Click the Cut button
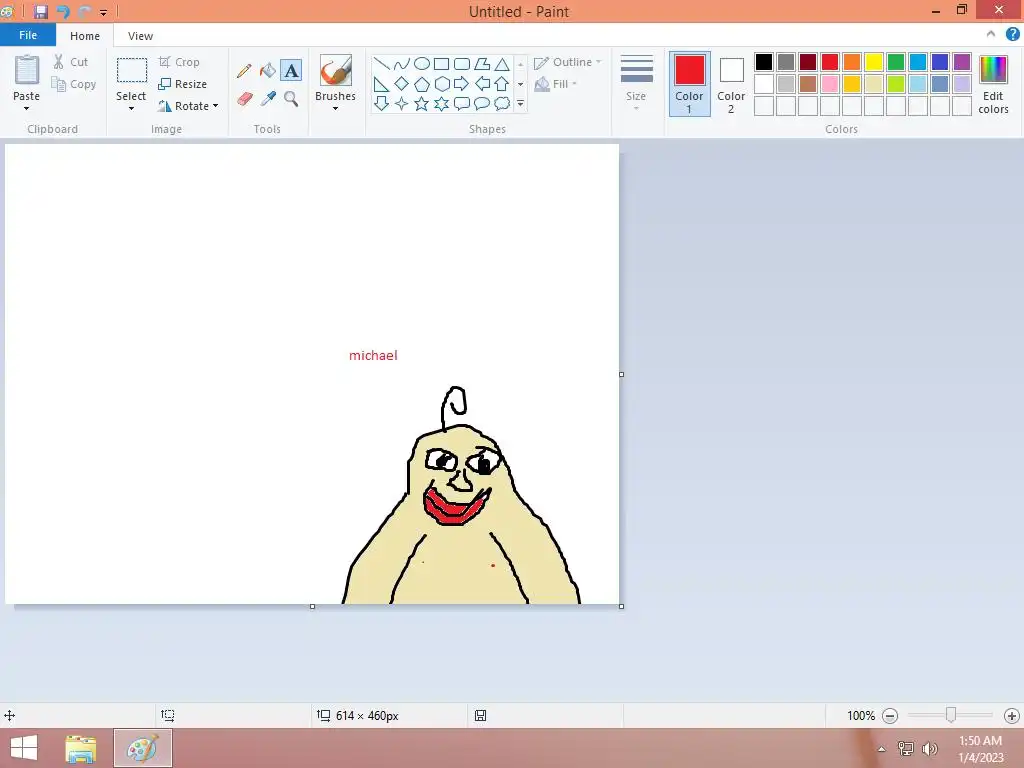The height and width of the screenshot is (768, 1024). pyautogui.click(x=71, y=62)
